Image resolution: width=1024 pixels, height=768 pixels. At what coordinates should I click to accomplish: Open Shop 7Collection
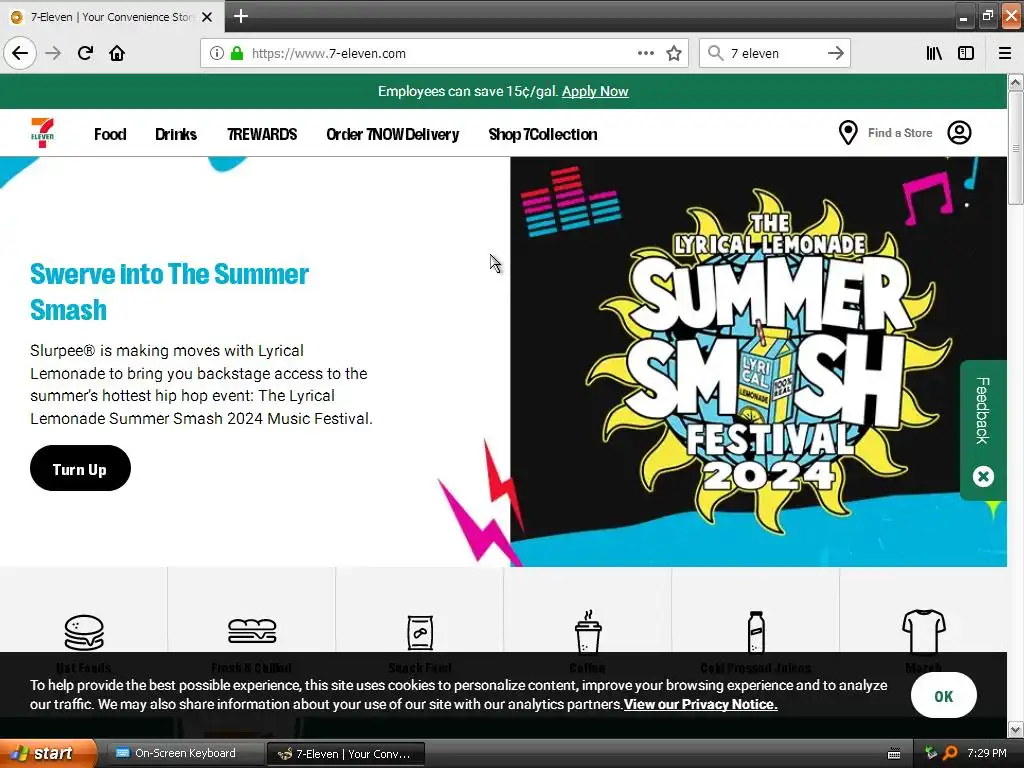[543, 134]
